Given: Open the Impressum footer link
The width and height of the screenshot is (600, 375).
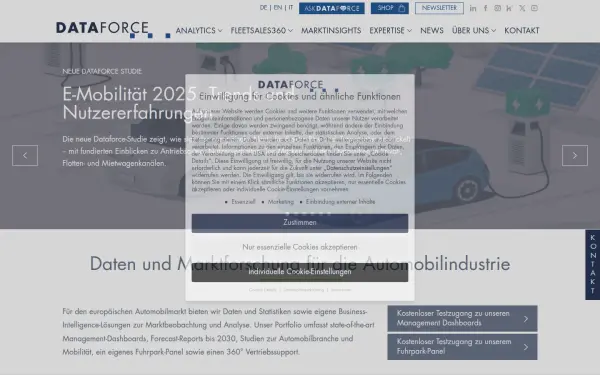Looking at the screenshot, I should (341, 290).
